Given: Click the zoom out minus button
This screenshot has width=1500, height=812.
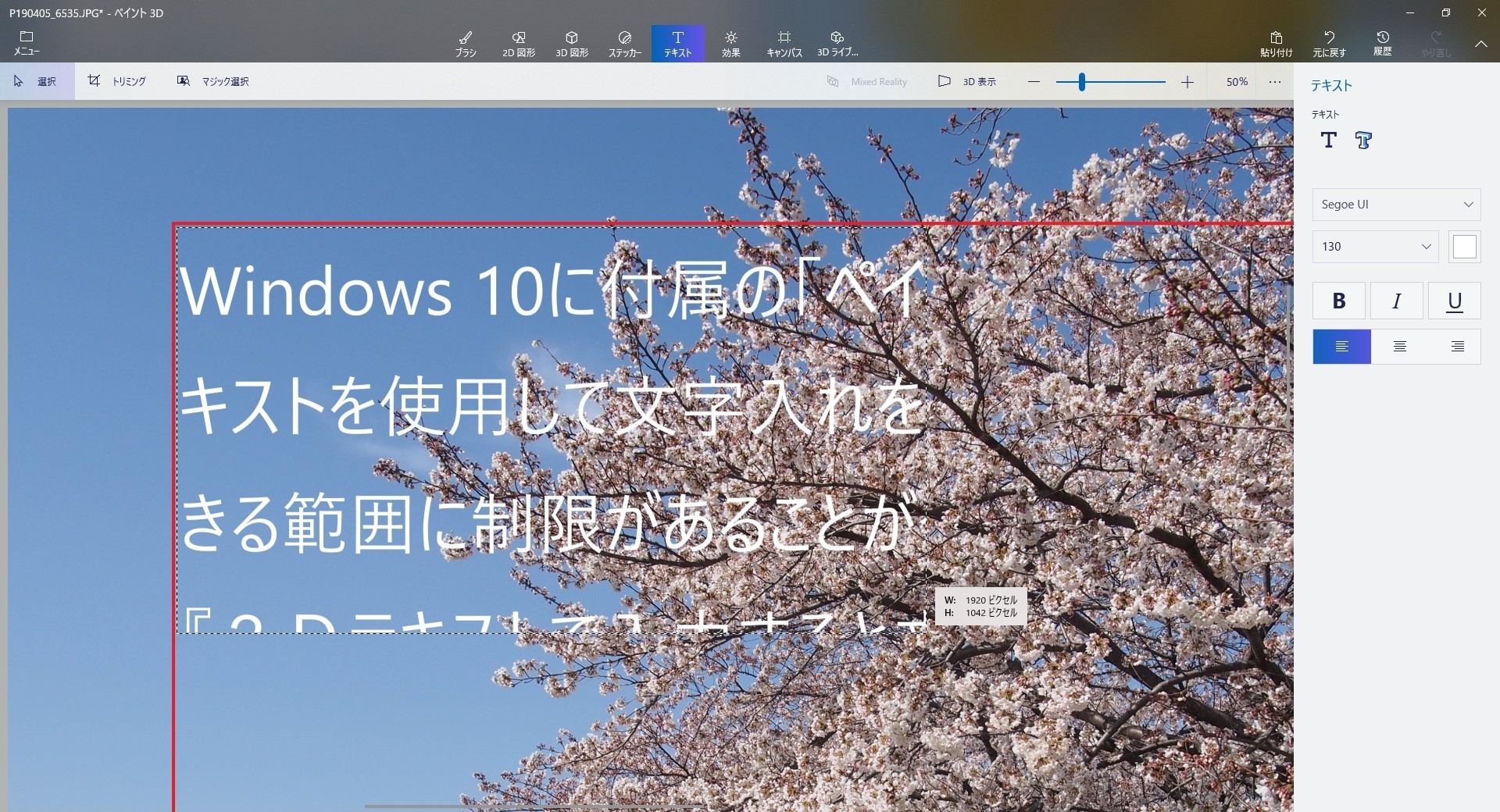Looking at the screenshot, I should click(x=1034, y=82).
